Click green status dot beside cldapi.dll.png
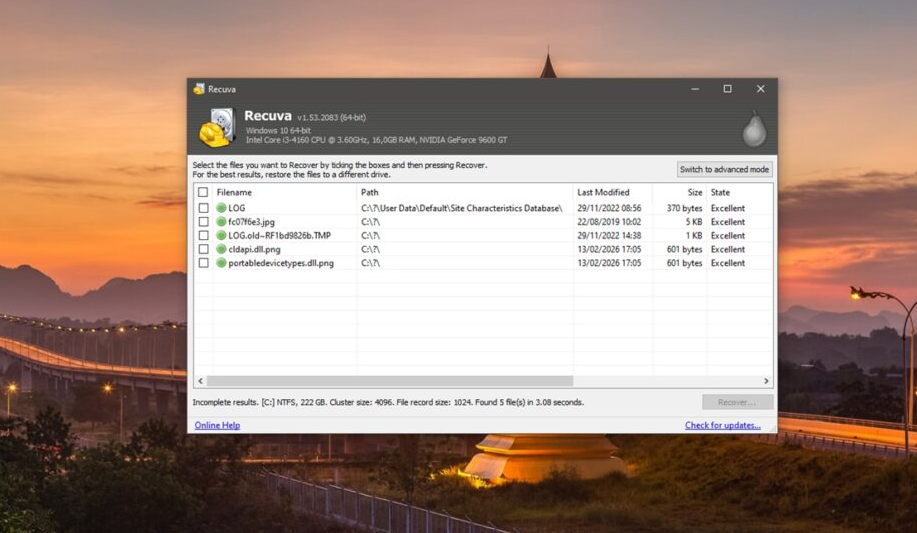 tap(222, 249)
